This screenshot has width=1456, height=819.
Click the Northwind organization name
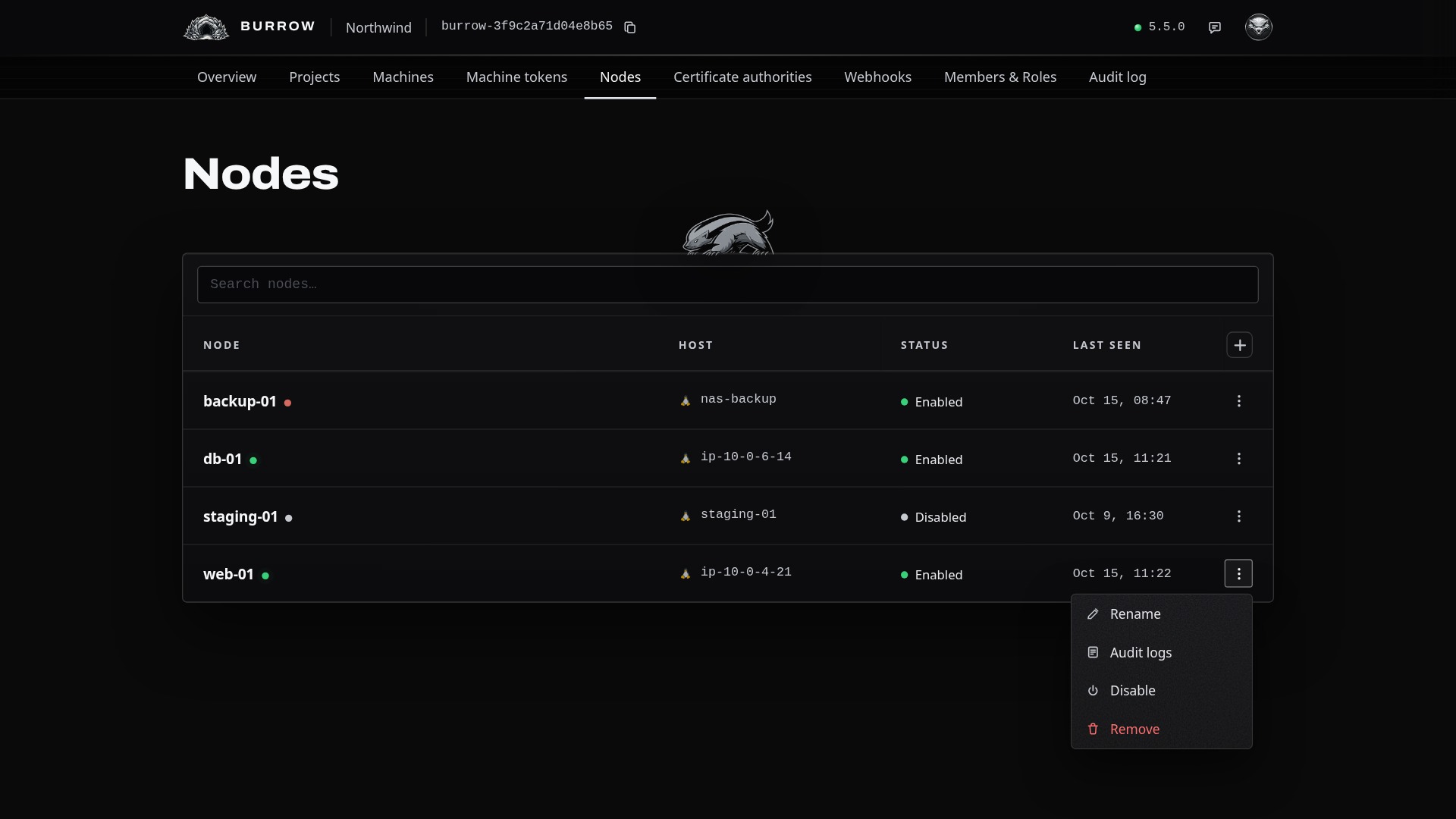378,27
